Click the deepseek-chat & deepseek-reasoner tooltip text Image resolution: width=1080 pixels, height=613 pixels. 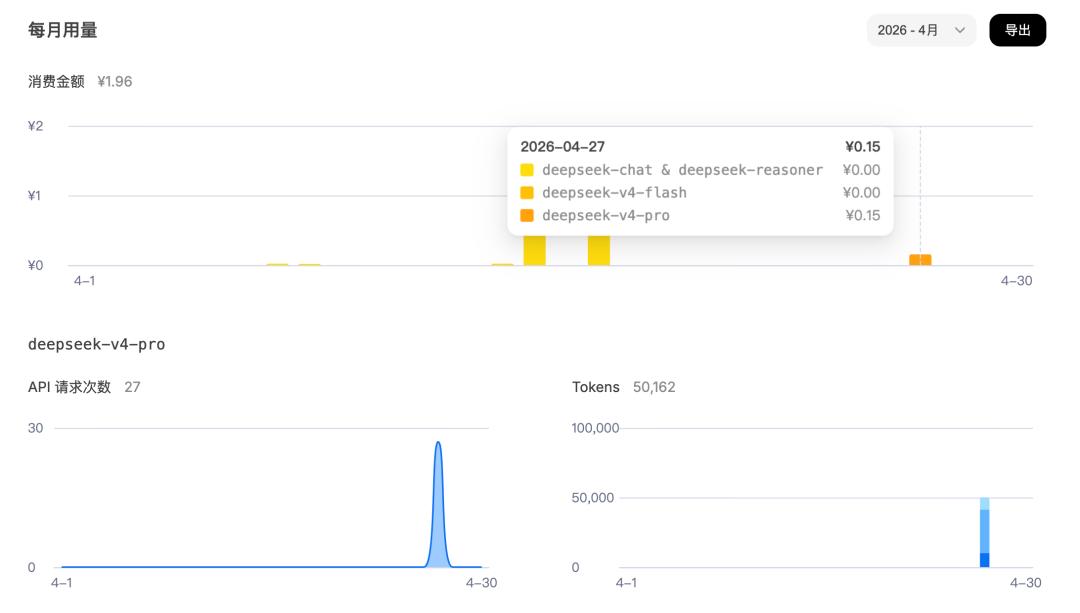click(x=683, y=170)
